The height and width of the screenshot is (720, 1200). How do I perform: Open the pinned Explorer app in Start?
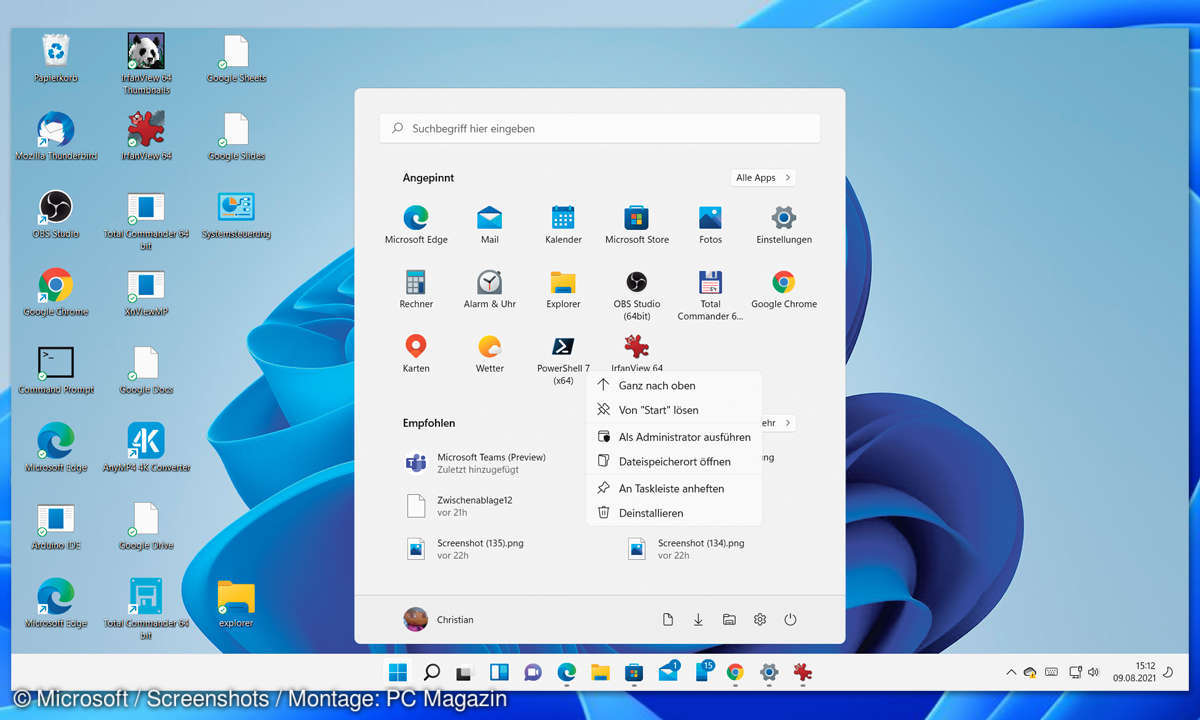(563, 289)
